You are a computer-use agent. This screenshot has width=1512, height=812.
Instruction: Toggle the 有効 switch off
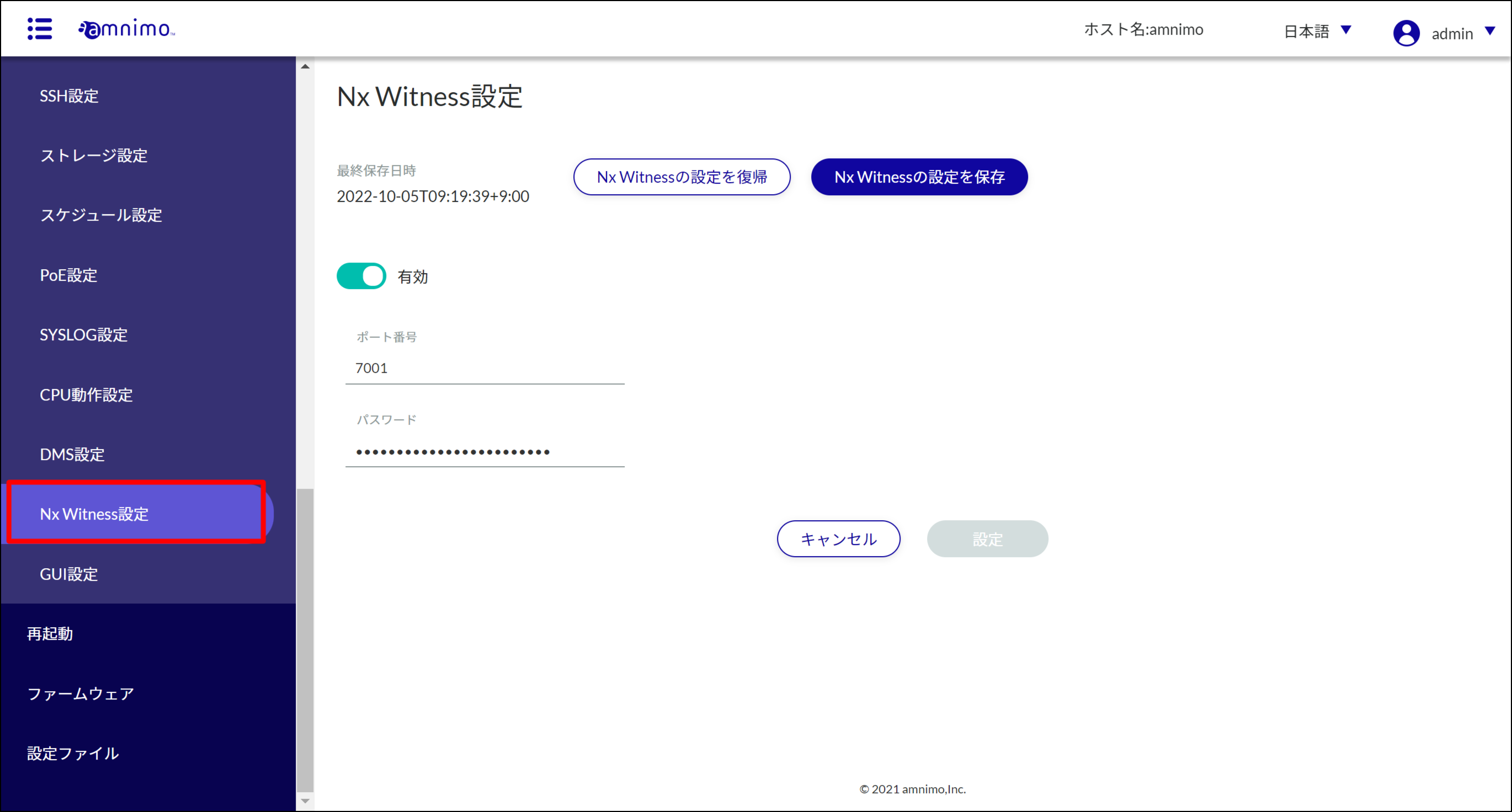point(361,276)
